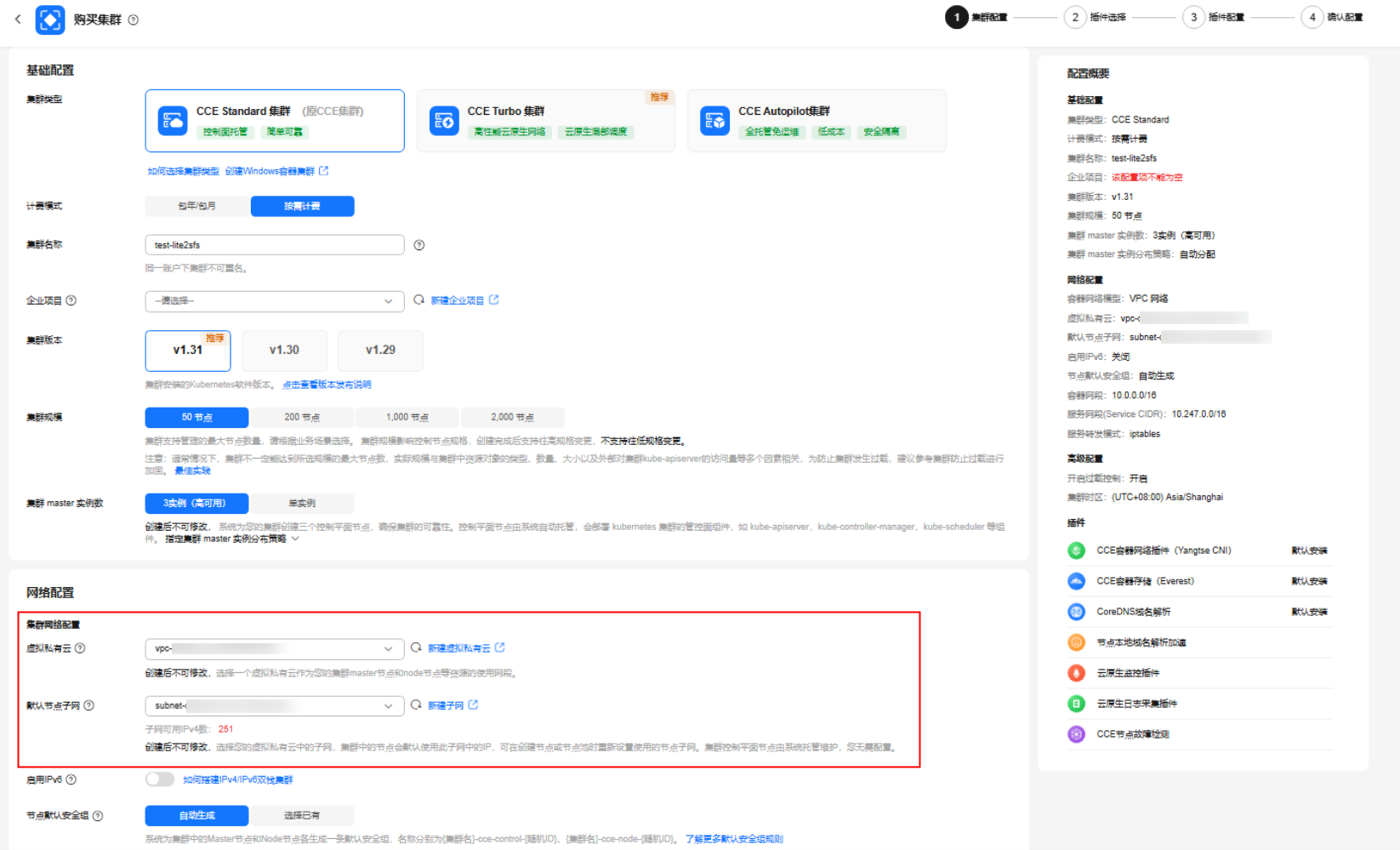Open 新建虚拟私有云 link

459,648
